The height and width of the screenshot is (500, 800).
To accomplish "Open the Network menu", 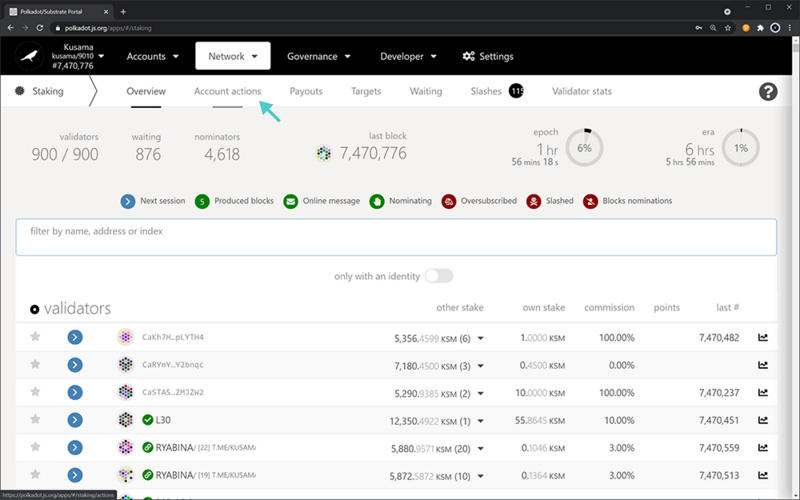I will 233,56.
